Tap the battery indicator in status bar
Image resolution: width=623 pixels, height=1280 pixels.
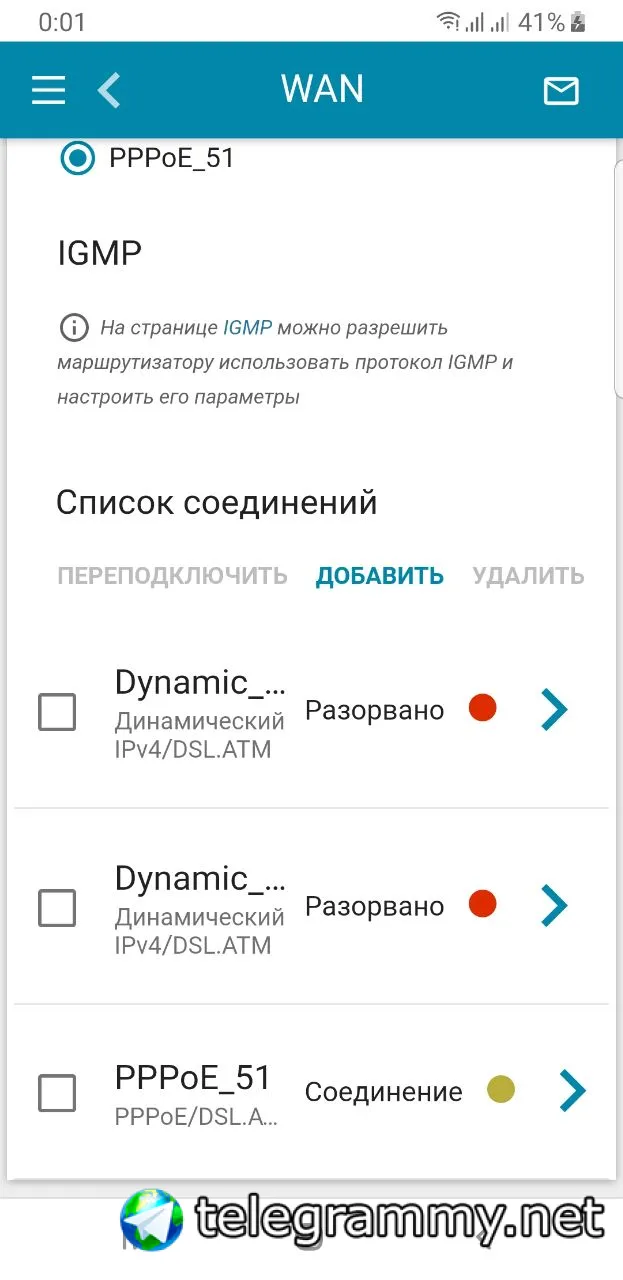pos(579,22)
